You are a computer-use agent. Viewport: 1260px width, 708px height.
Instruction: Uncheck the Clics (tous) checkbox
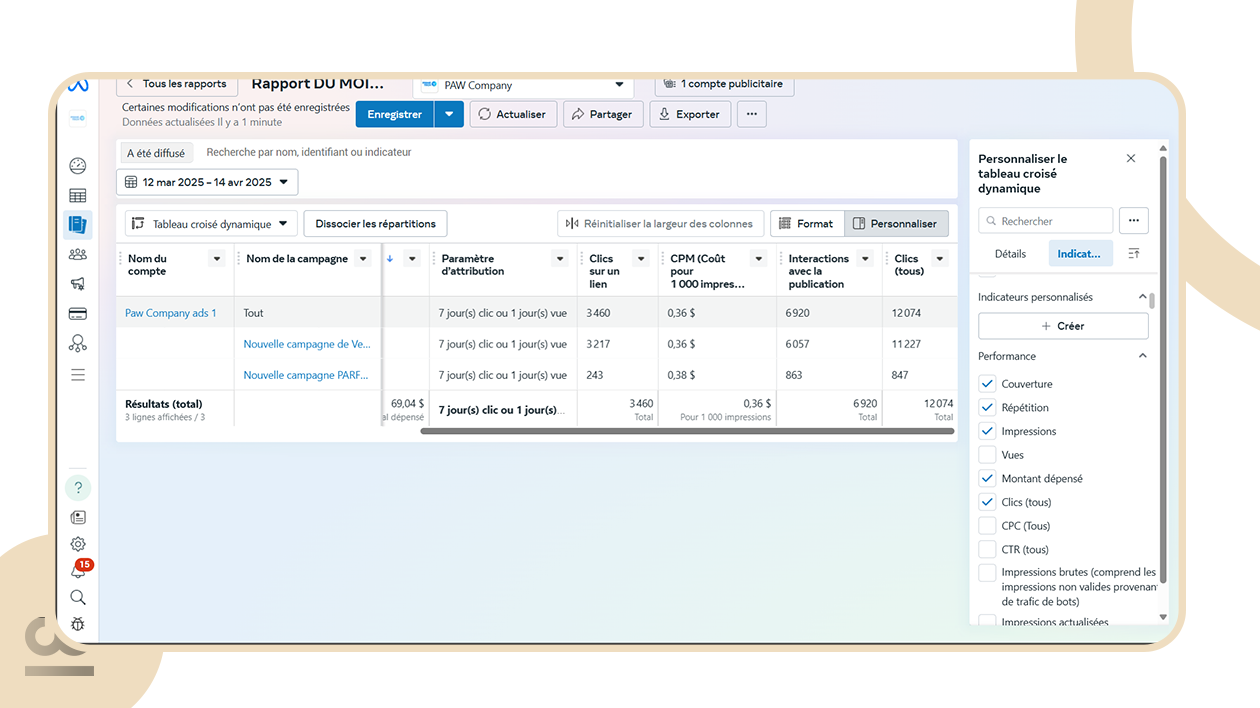987,502
